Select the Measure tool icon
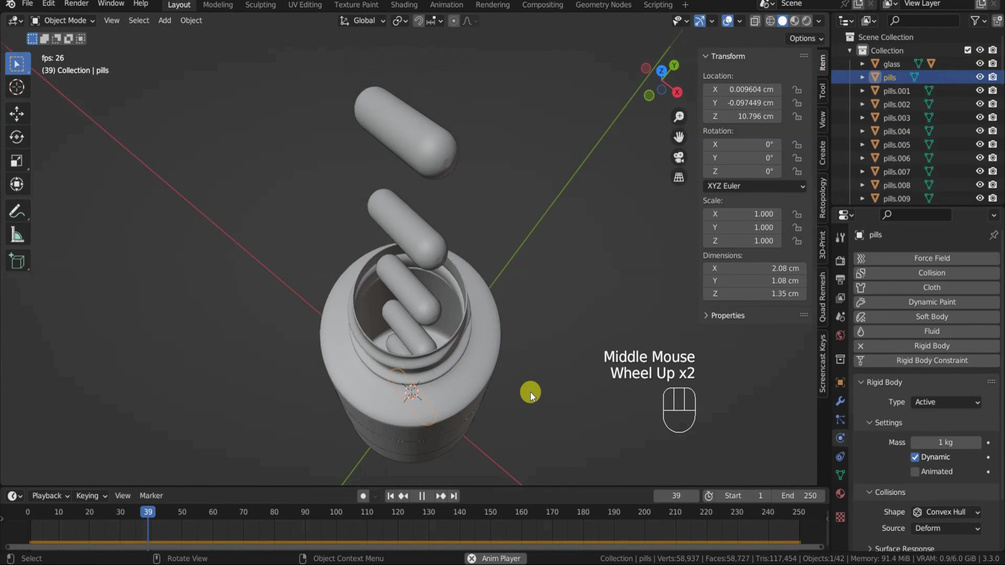Viewport: 1005px width, 565px height. click(x=17, y=235)
